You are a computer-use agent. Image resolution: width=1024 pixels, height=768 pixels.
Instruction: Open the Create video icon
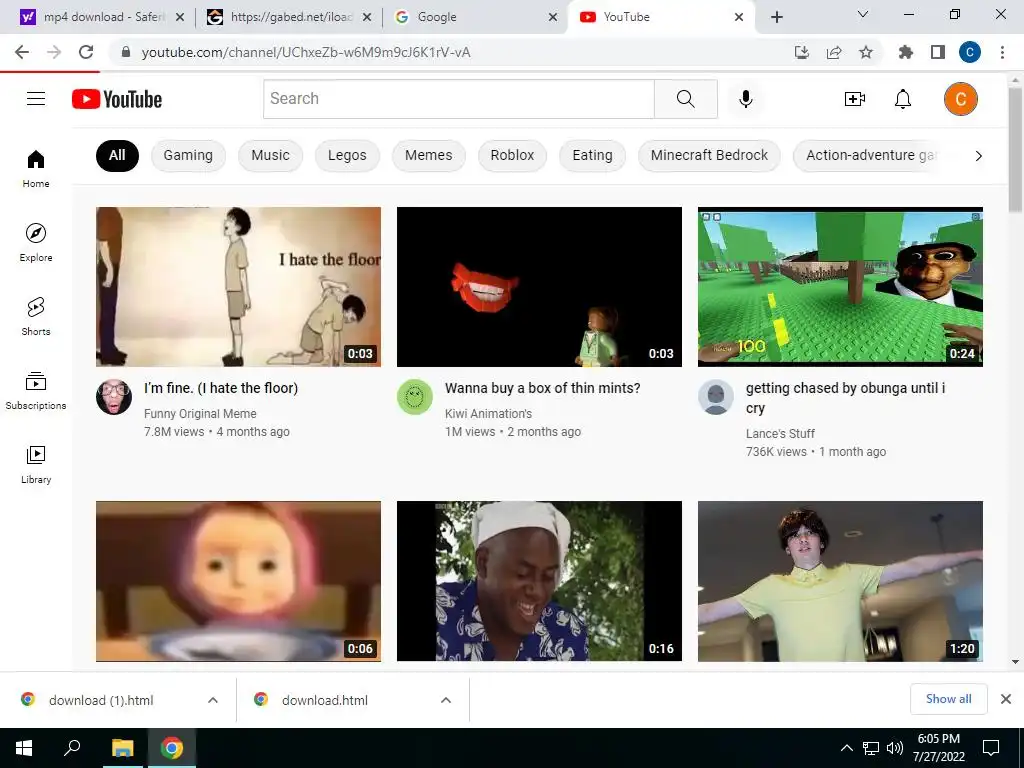(x=855, y=99)
